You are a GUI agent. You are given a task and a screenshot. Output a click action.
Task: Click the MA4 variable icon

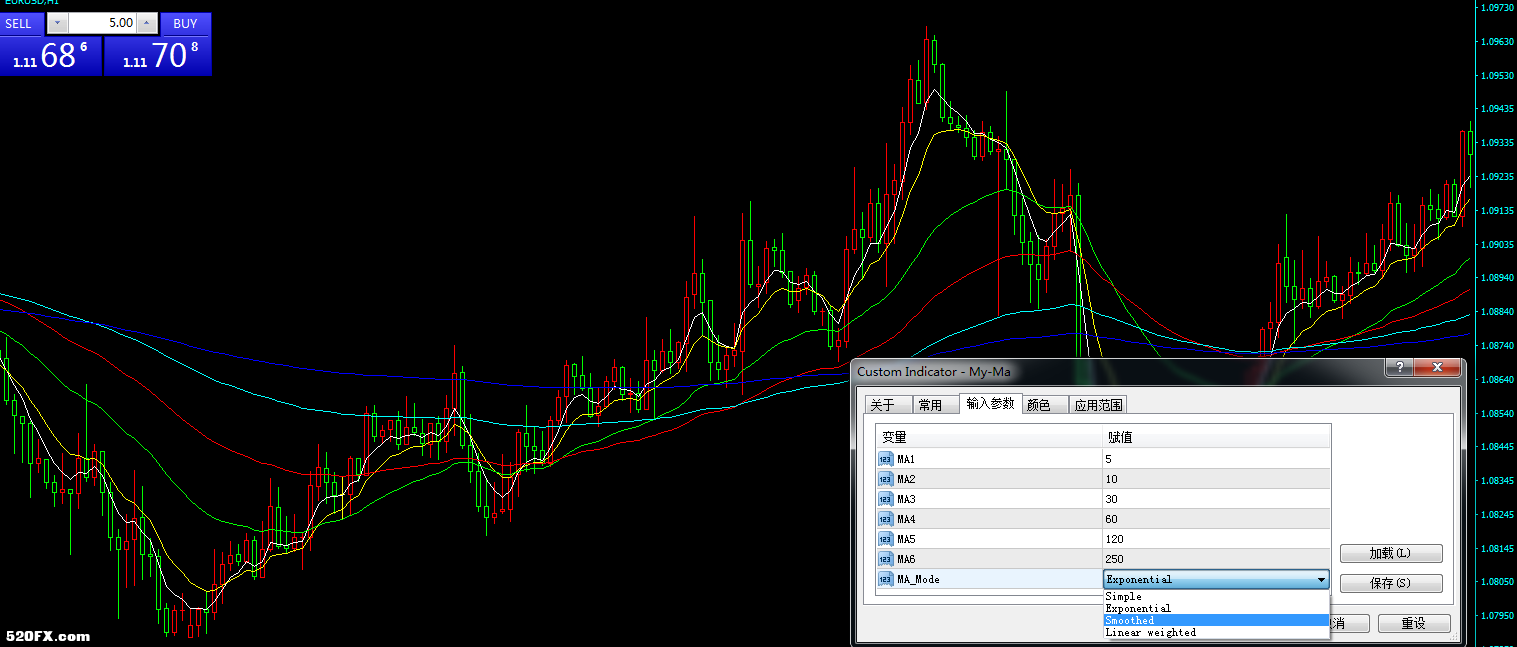tap(886, 519)
